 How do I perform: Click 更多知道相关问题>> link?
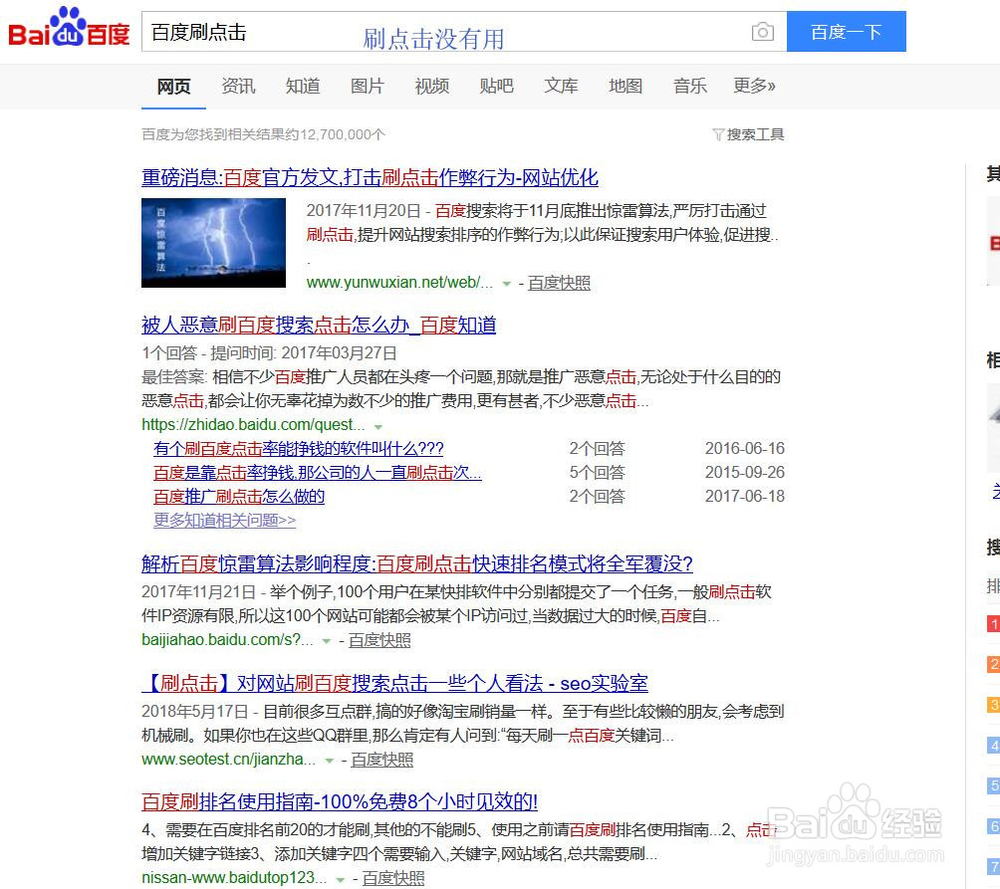pyautogui.click(x=224, y=520)
